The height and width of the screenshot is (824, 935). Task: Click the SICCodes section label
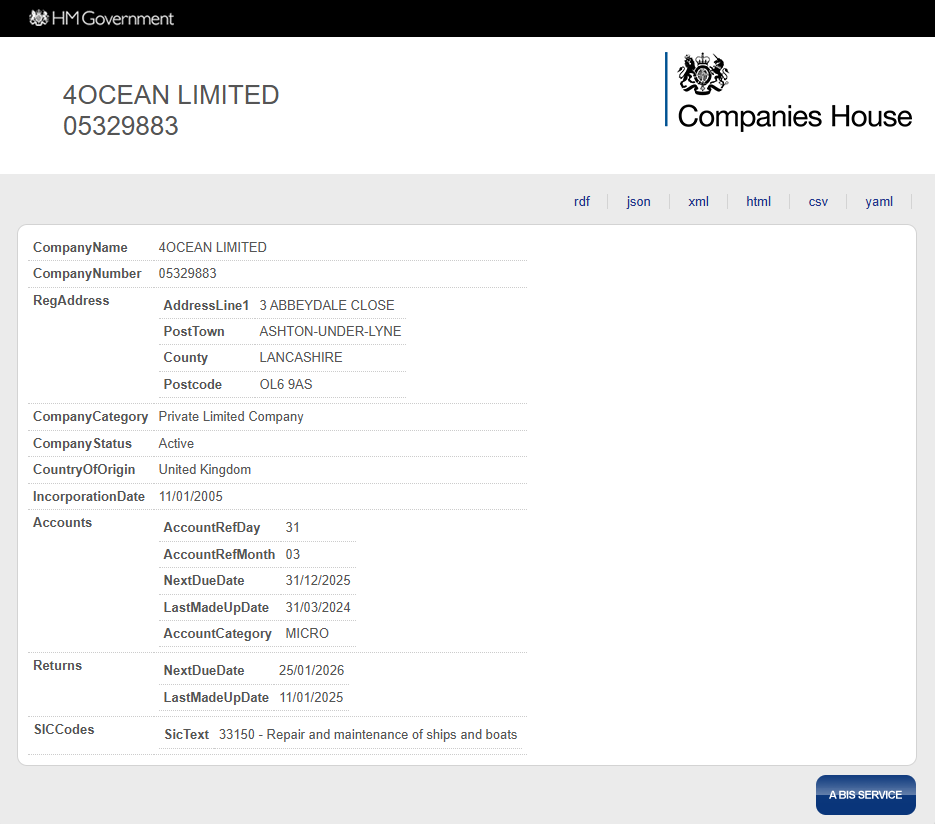[64, 730]
